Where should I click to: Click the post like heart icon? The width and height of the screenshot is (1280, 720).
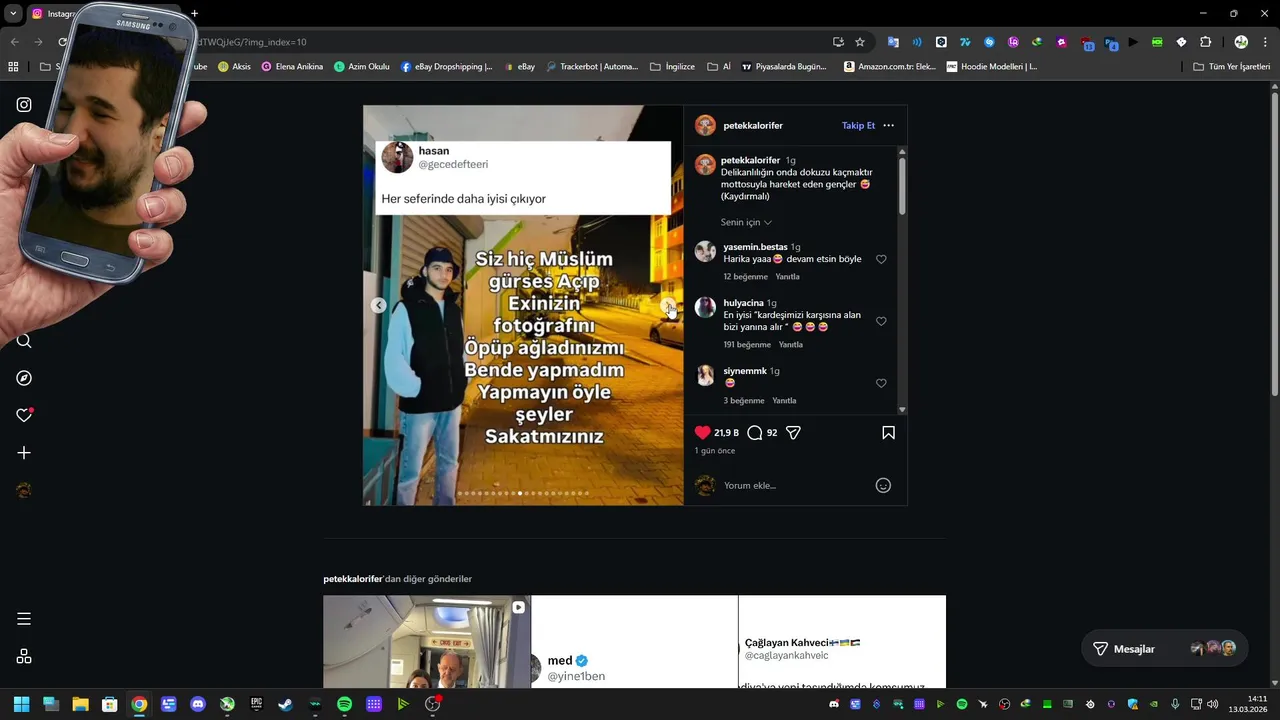tap(702, 433)
